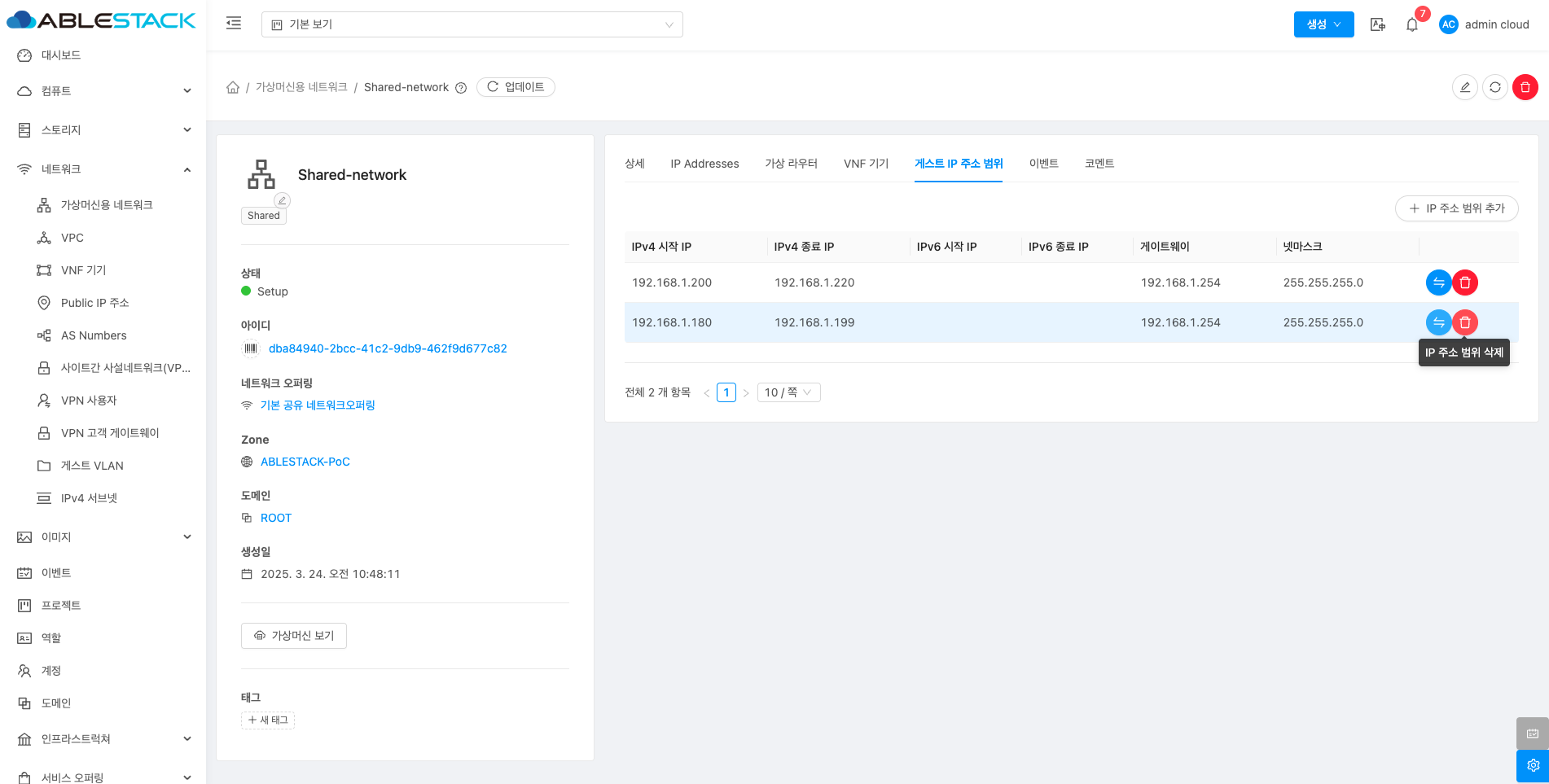This screenshot has height=784, width=1549.
Task: Expand the 컴퓨트 sidebar menu
Action: coord(104,91)
